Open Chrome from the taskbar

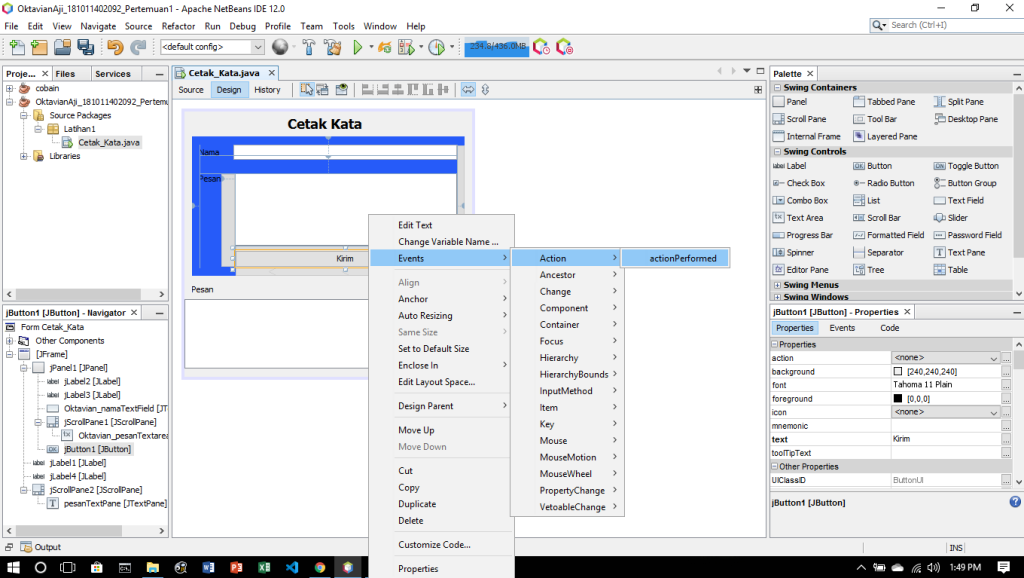pyautogui.click(x=319, y=567)
